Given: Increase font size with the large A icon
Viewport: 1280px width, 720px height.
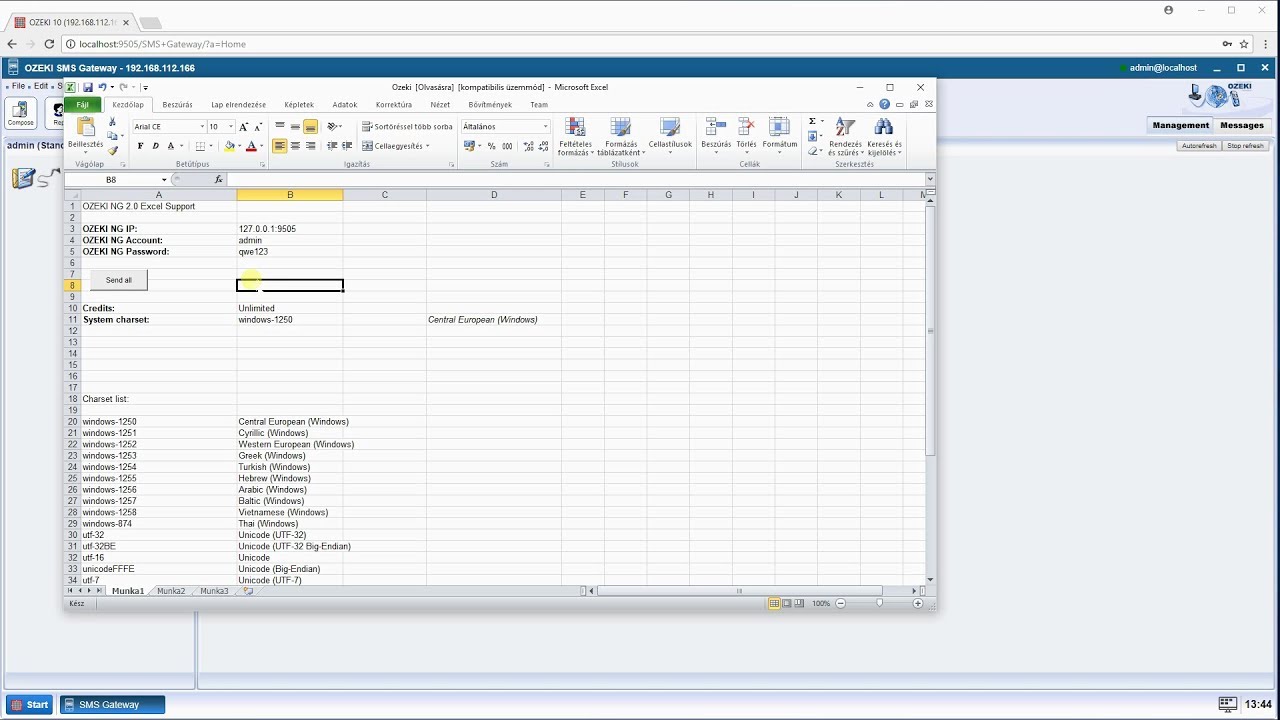Looking at the screenshot, I should tap(243, 127).
